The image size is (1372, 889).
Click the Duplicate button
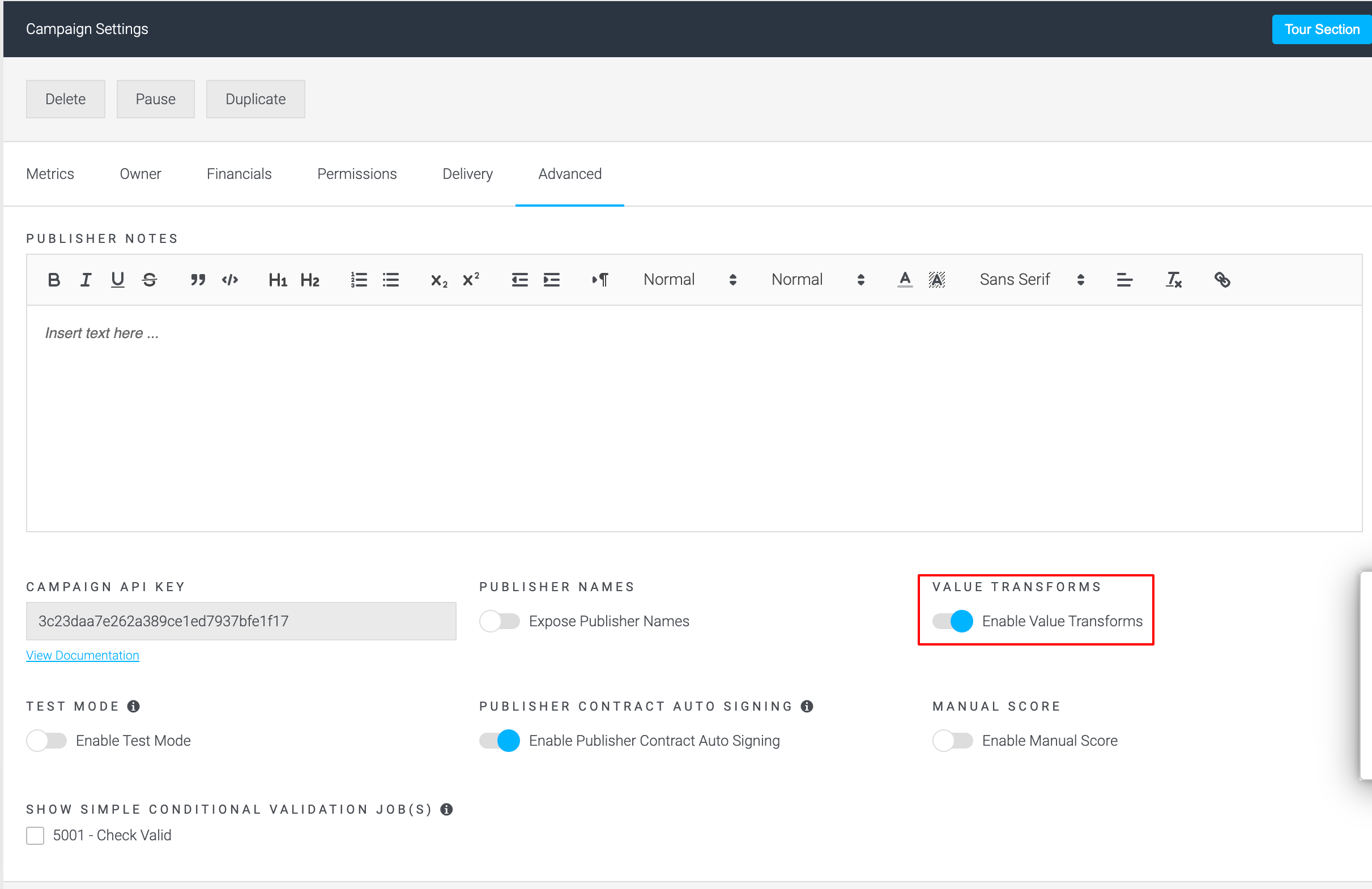255,99
